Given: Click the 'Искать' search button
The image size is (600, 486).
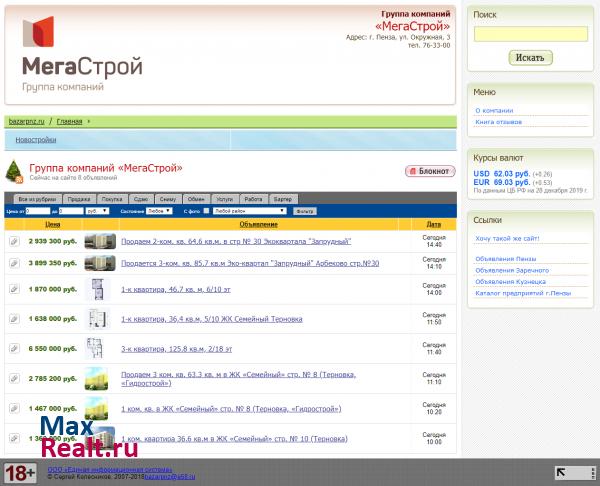Looking at the screenshot, I should click(530, 58).
